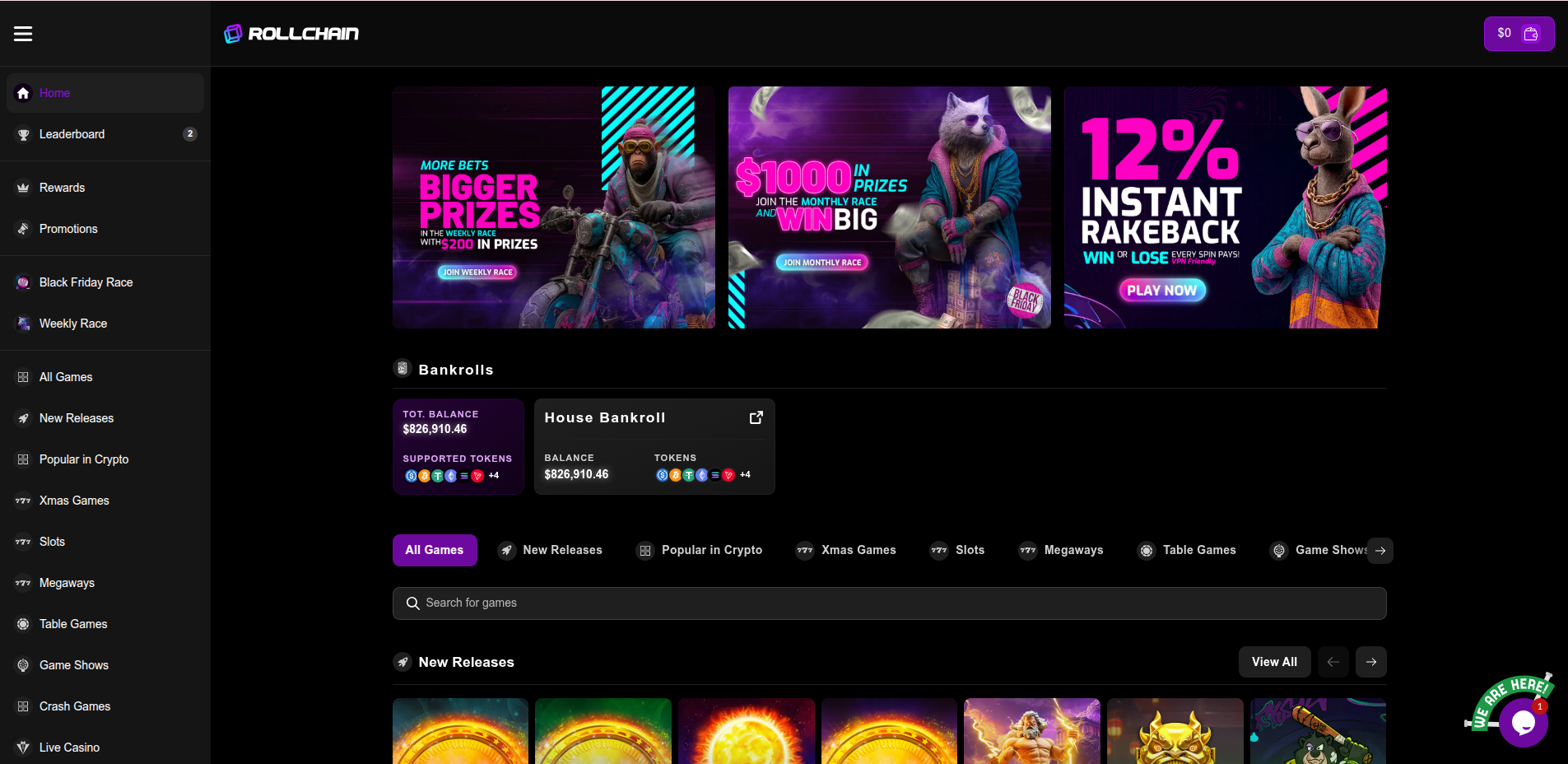This screenshot has height=764, width=1568.
Task: Click View All for New Releases
Action: pyautogui.click(x=1273, y=662)
